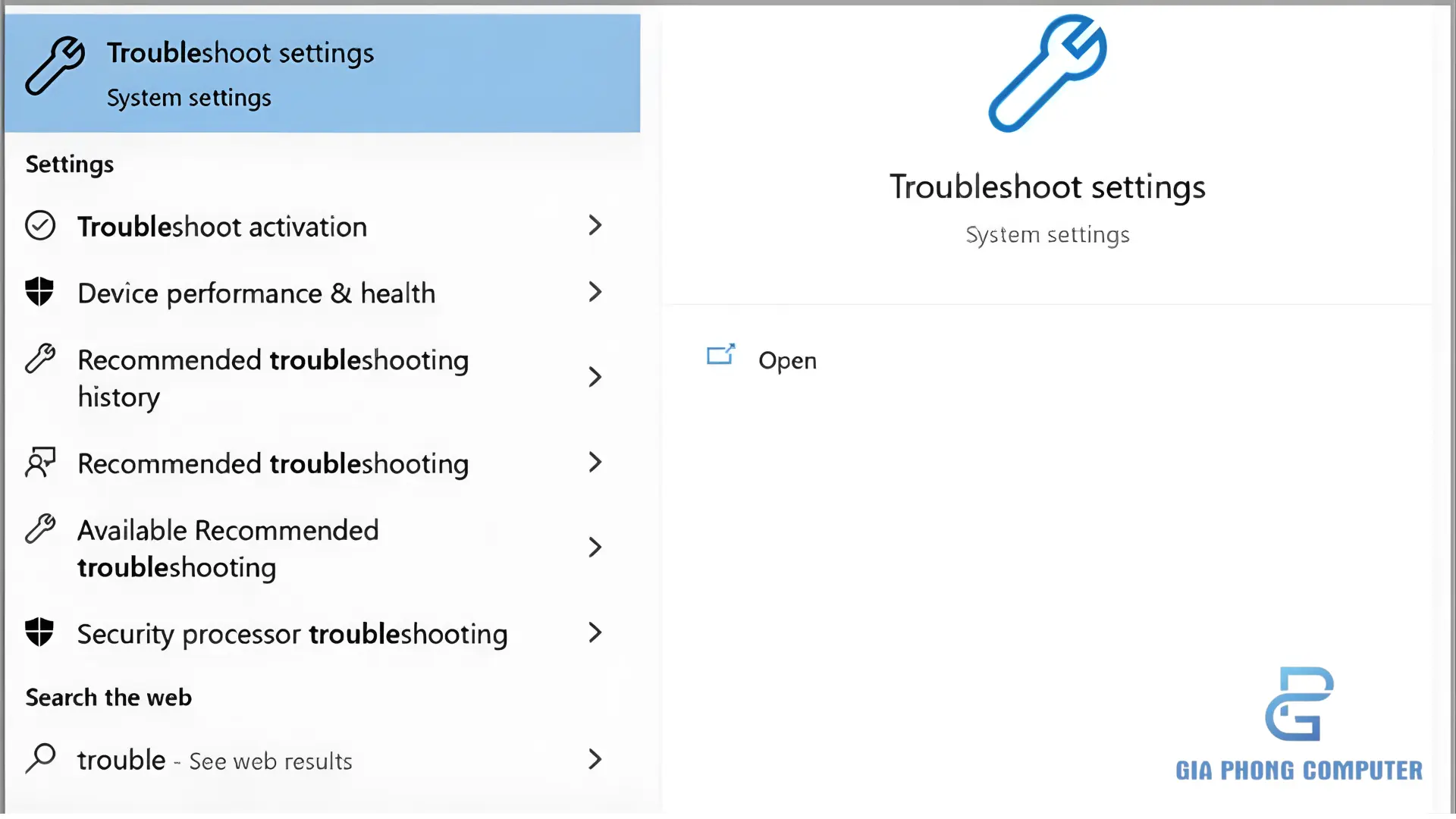Click the magnifier icon beside trouble web search
Image resolution: width=1456 pixels, height=819 pixels.
tap(41, 758)
